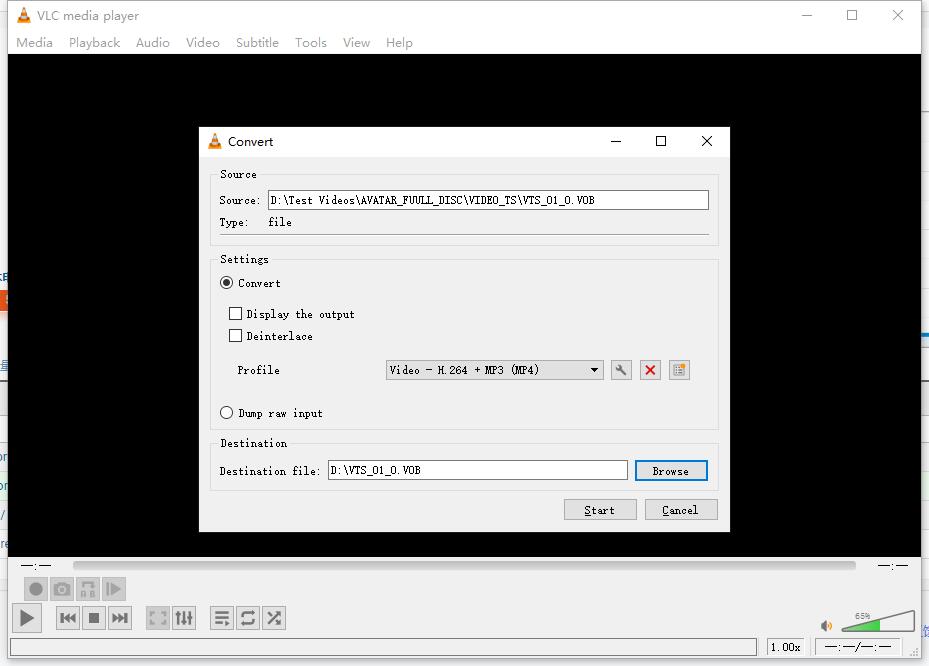The width and height of the screenshot is (929, 666).
Task: Click the Play button in the control bar
Action: pos(27,618)
